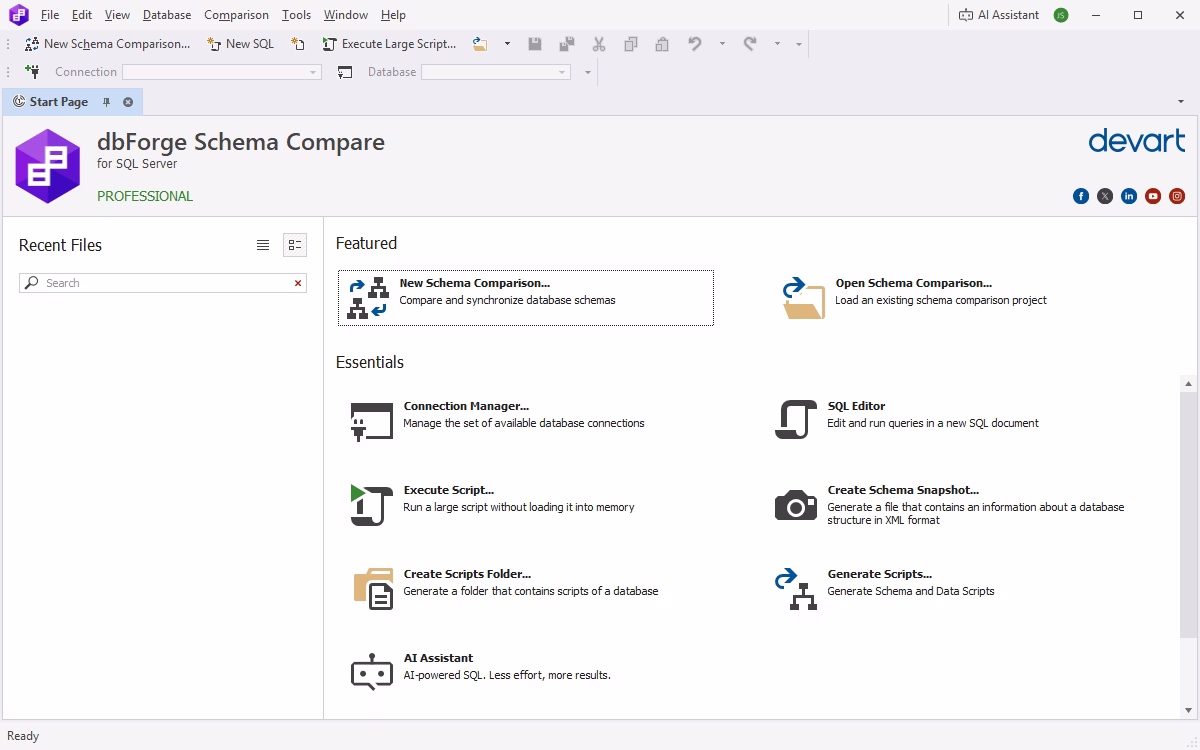
Task: Click the scrollbar down arrow
Action: pos(1188,710)
